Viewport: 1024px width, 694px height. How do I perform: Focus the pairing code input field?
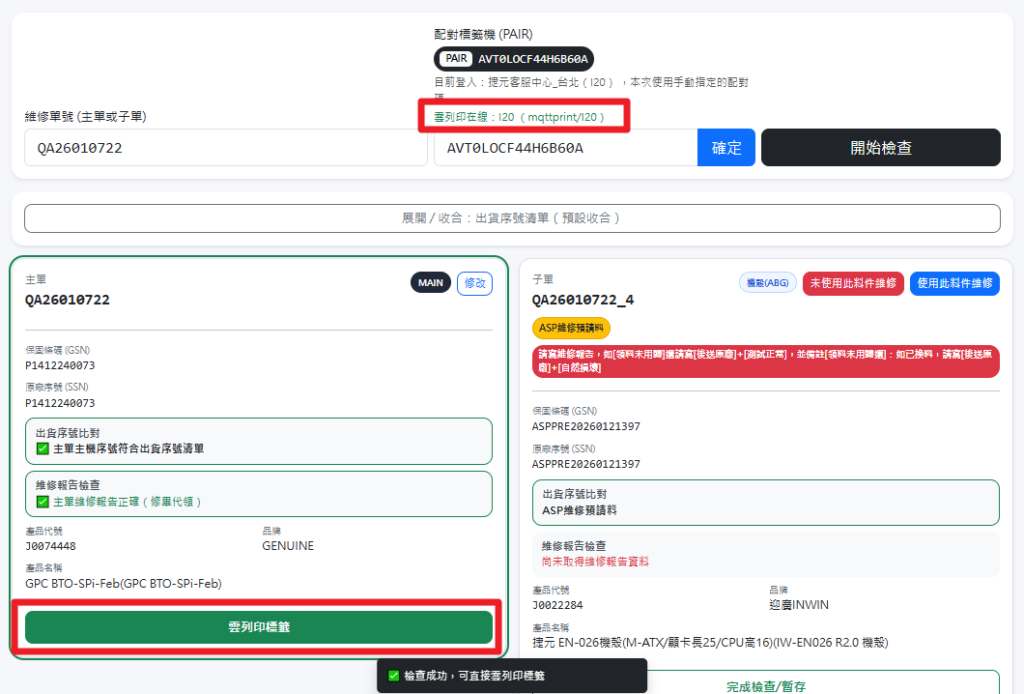tap(566, 148)
